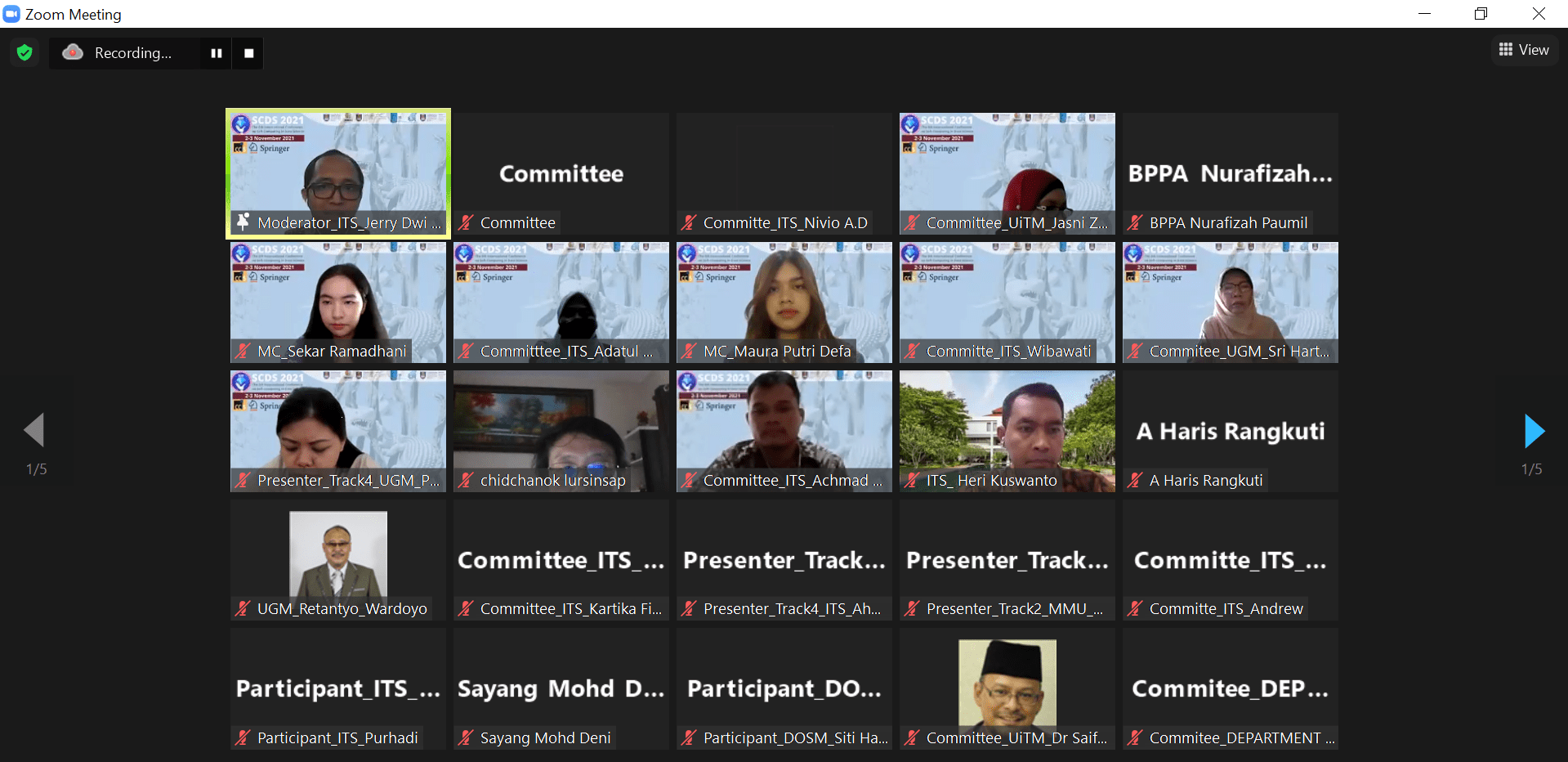Click the Sayang Mohd Deni name label
Viewport: 1568px width, 762px height.
point(545,737)
